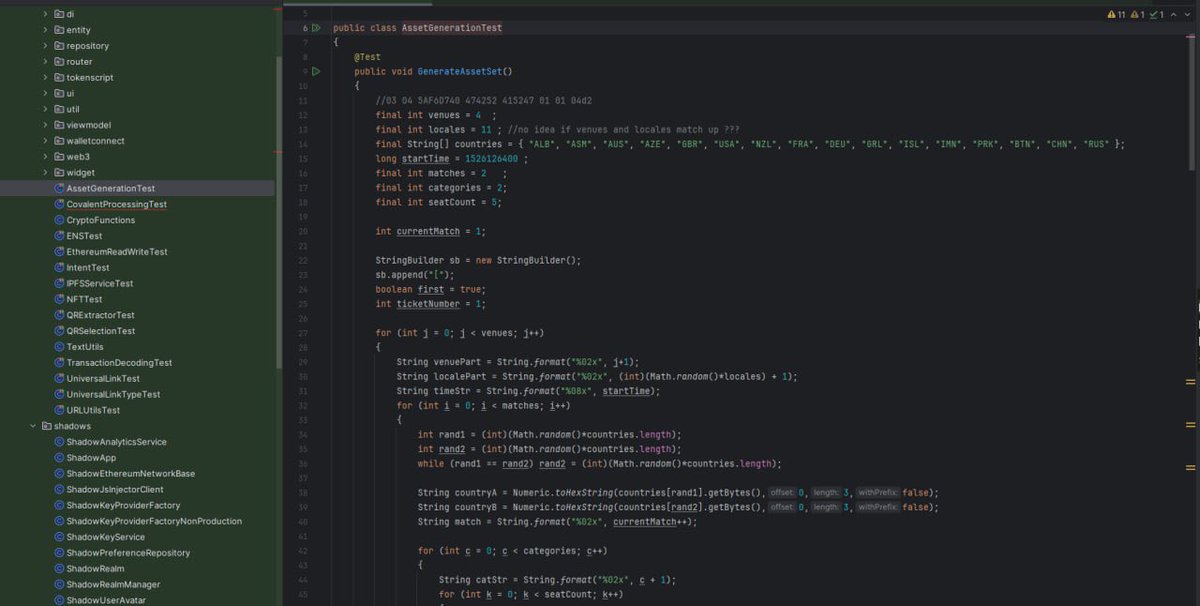This screenshot has height=606, width=1200.
Task: Click the offset inlay hint on countryA line
Action: coord(783,493)
